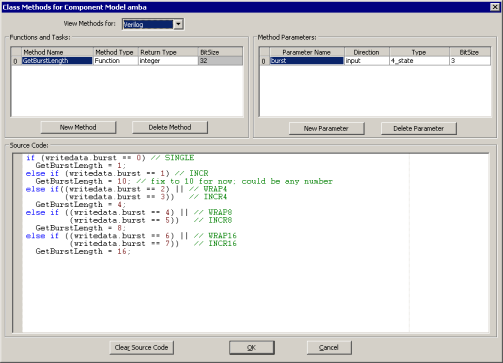
Task: Click the code line with INCR16 comment
Action: (x=153, y=243)
